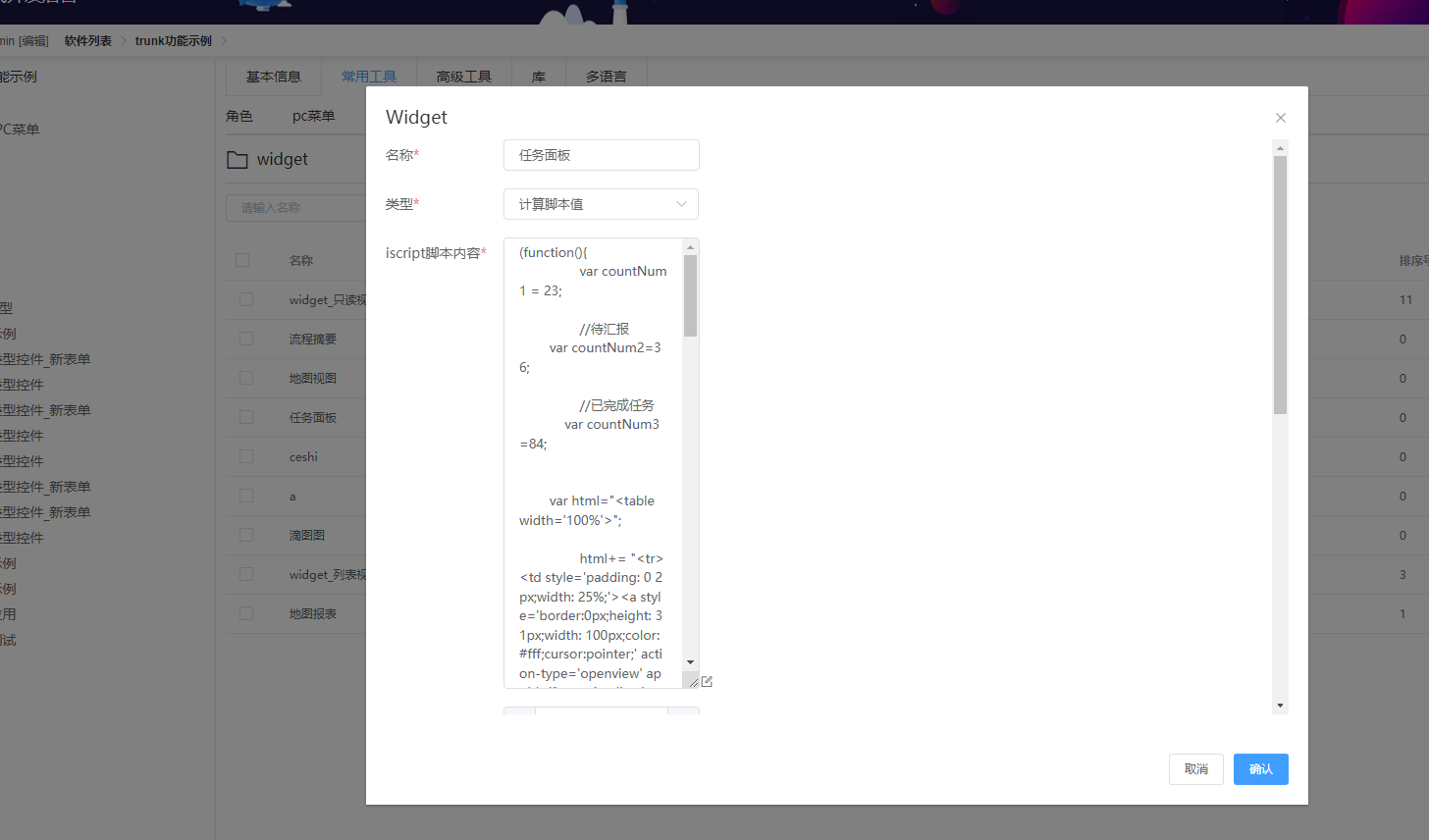
Task: Check the row a checkbox
Action: tap(246, 496)
